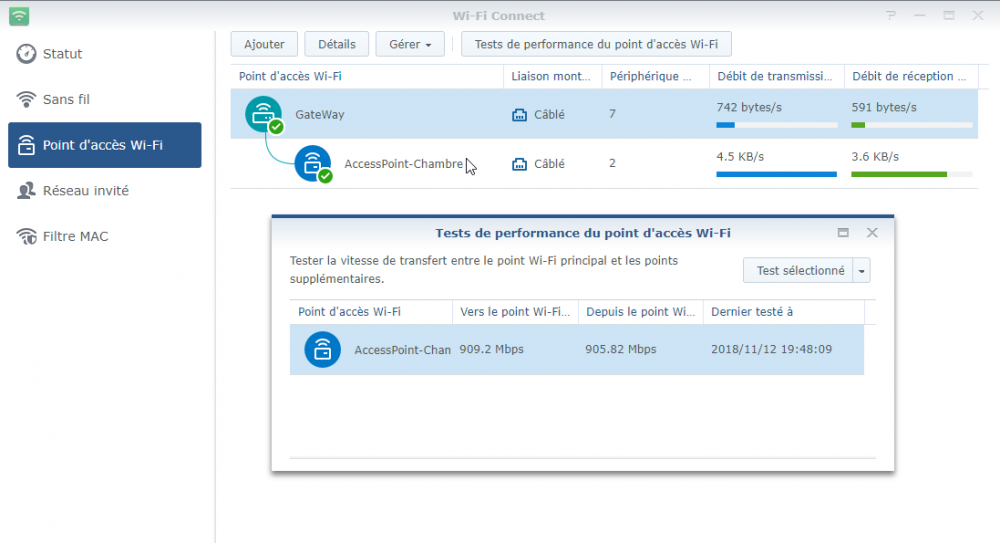Select the 905.82 Mbps value
Screen dimensions: 1000x543
pyautogui.click(x=621, y=350)
